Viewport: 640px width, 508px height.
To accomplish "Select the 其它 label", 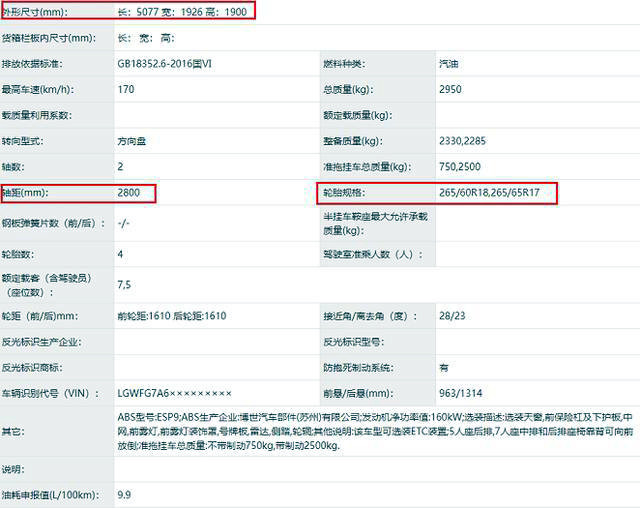I will pyautogui.click(x=13, y=431).
